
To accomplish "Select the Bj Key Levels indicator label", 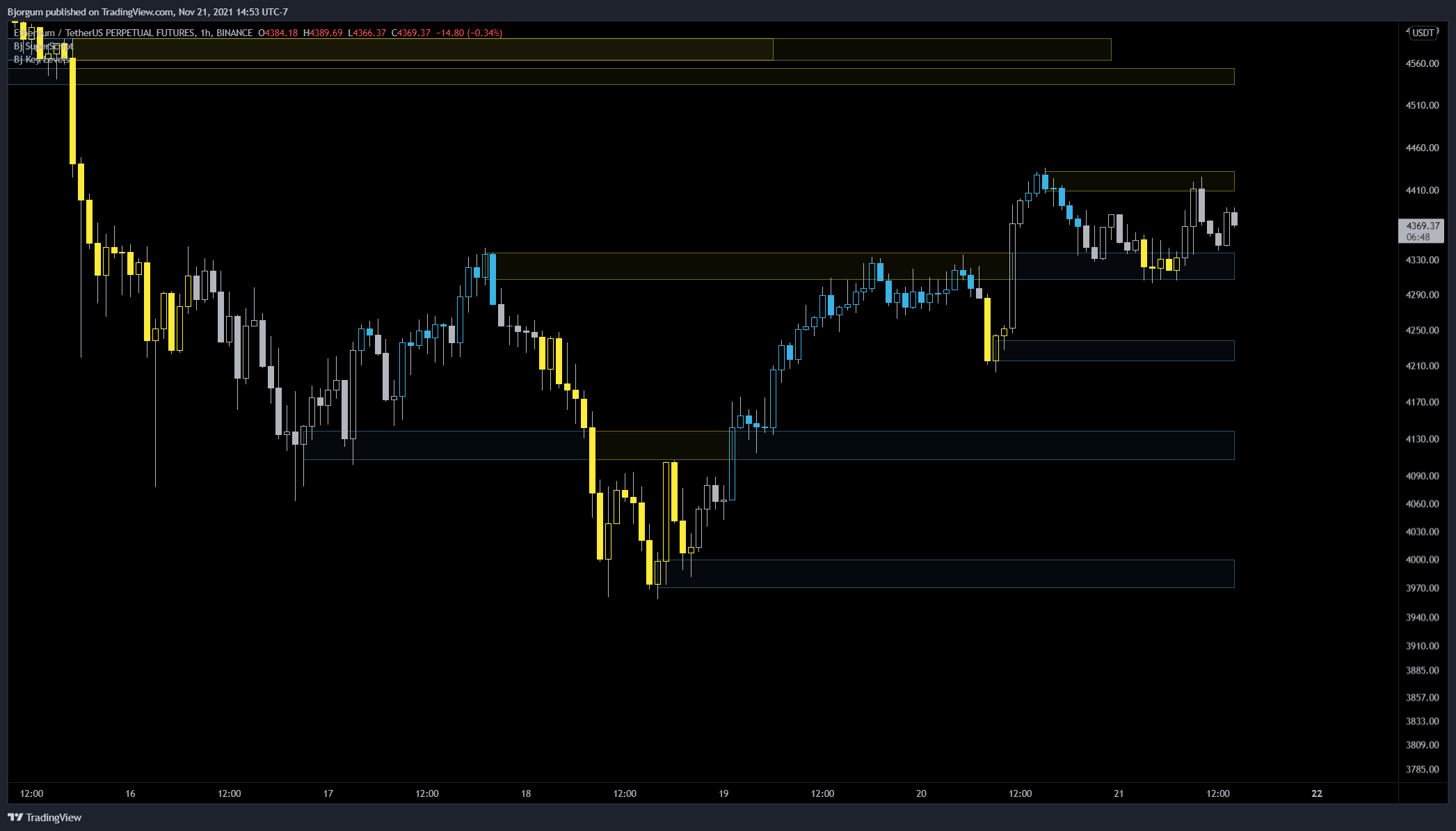I will pyautogui.click(x=41, y=59).
